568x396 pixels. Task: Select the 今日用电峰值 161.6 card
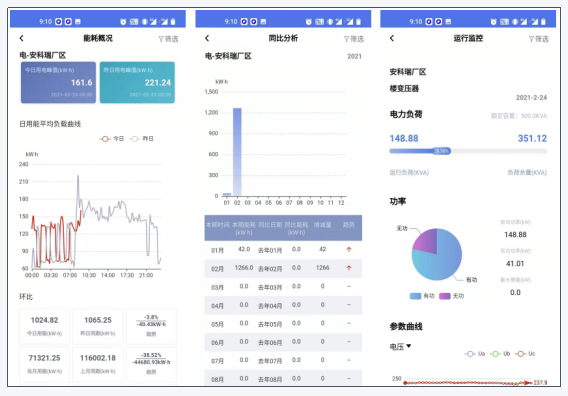pos(58,82)
